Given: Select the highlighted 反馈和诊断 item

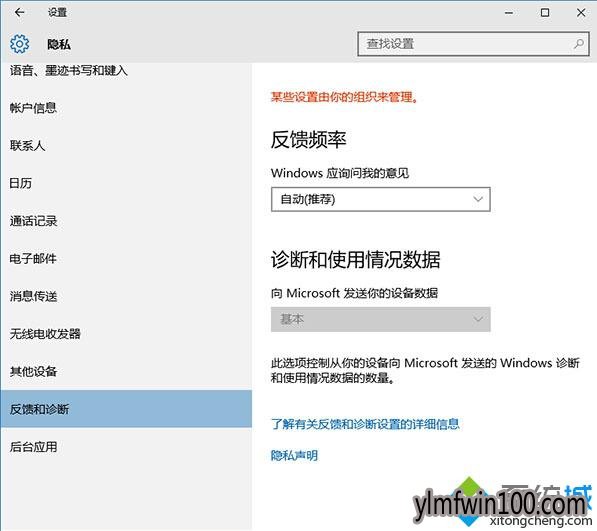Looking at the screenshot, I should click(x=126, y=409).
